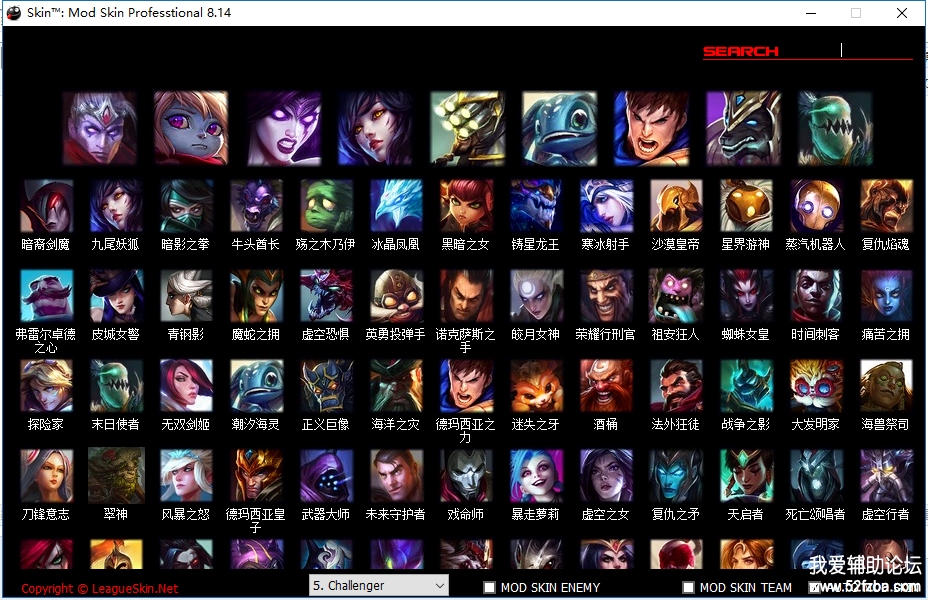Select the 德玛西亚皇子 champion icon
This screenshot has width=928, height=600.
coord(256,476)
